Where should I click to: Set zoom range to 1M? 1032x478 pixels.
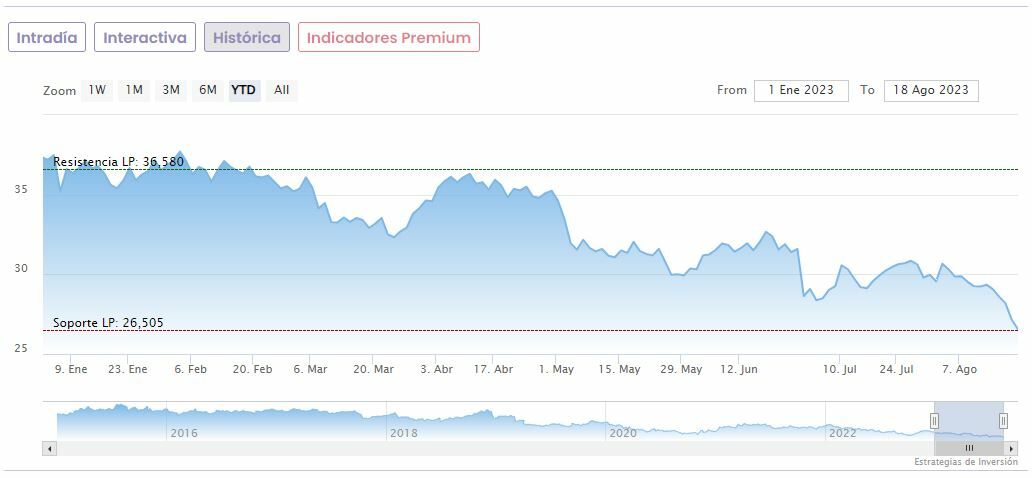[x=134, y=90]
